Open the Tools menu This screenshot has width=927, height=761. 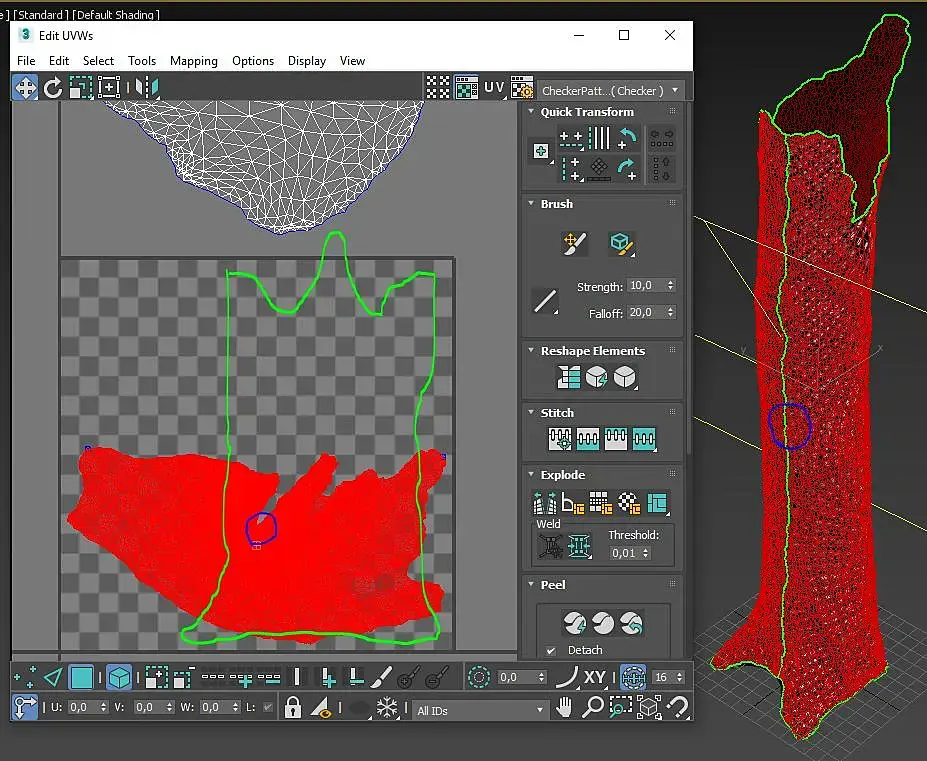pyautogui.click(x=142, y=61)
